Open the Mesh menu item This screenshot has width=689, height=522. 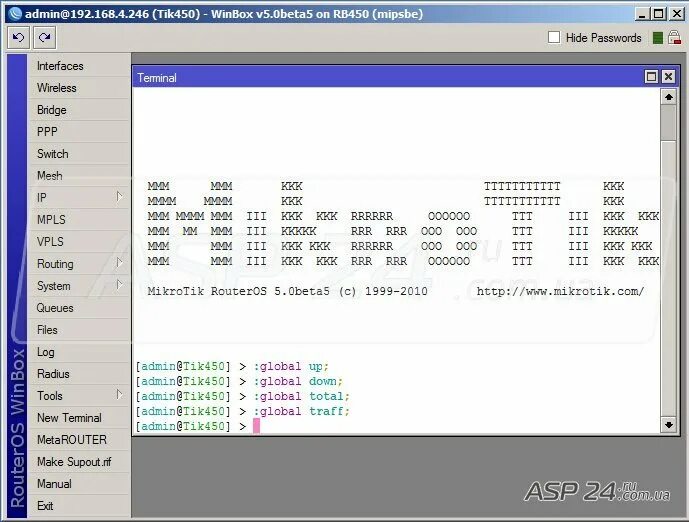pos(79,176)
